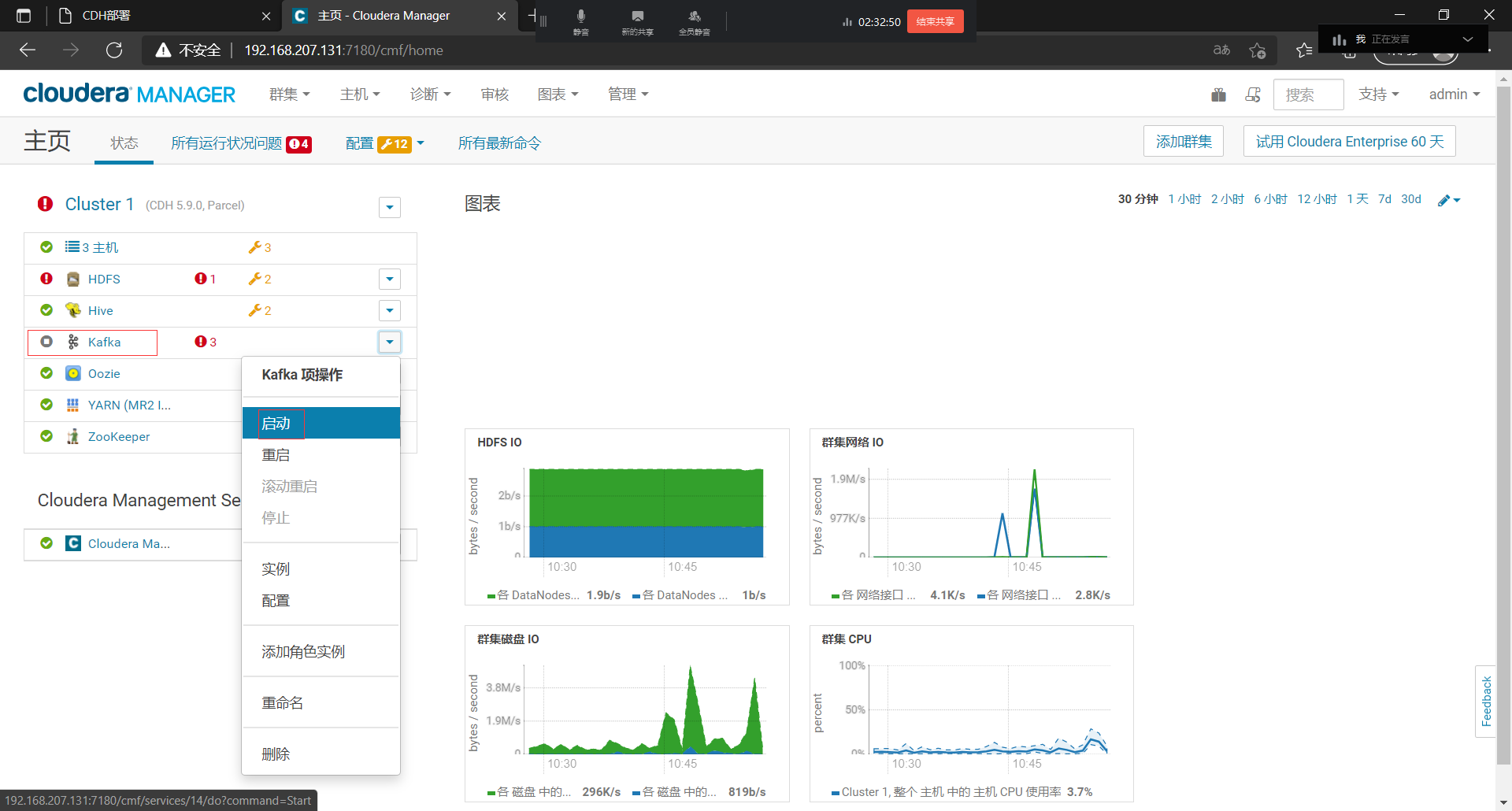Open the Cluster 1 link
The width and height of the screenshot is (1512, 811).
[99, 204]
